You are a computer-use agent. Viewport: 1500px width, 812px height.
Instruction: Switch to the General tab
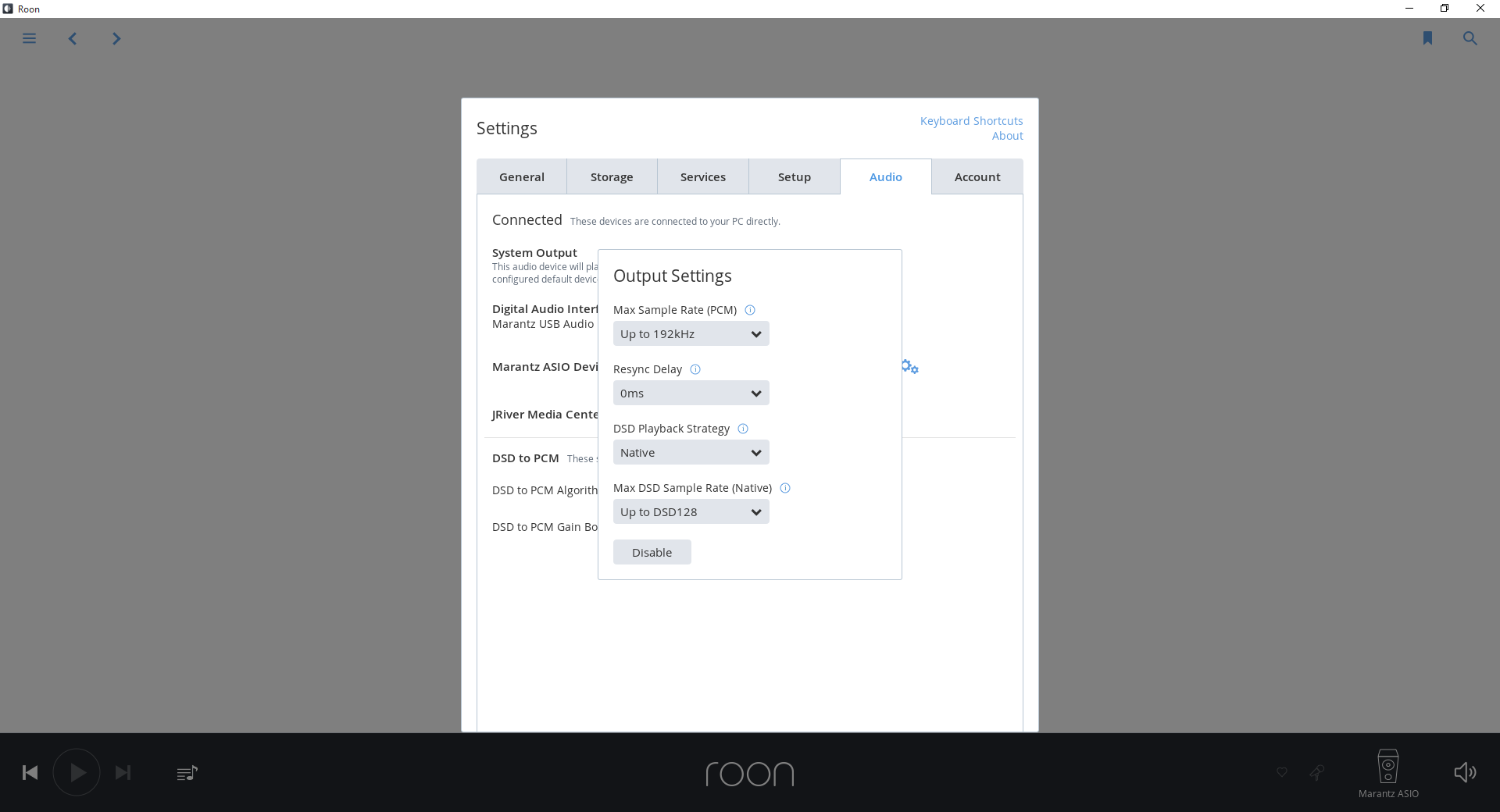pos(522,177)
